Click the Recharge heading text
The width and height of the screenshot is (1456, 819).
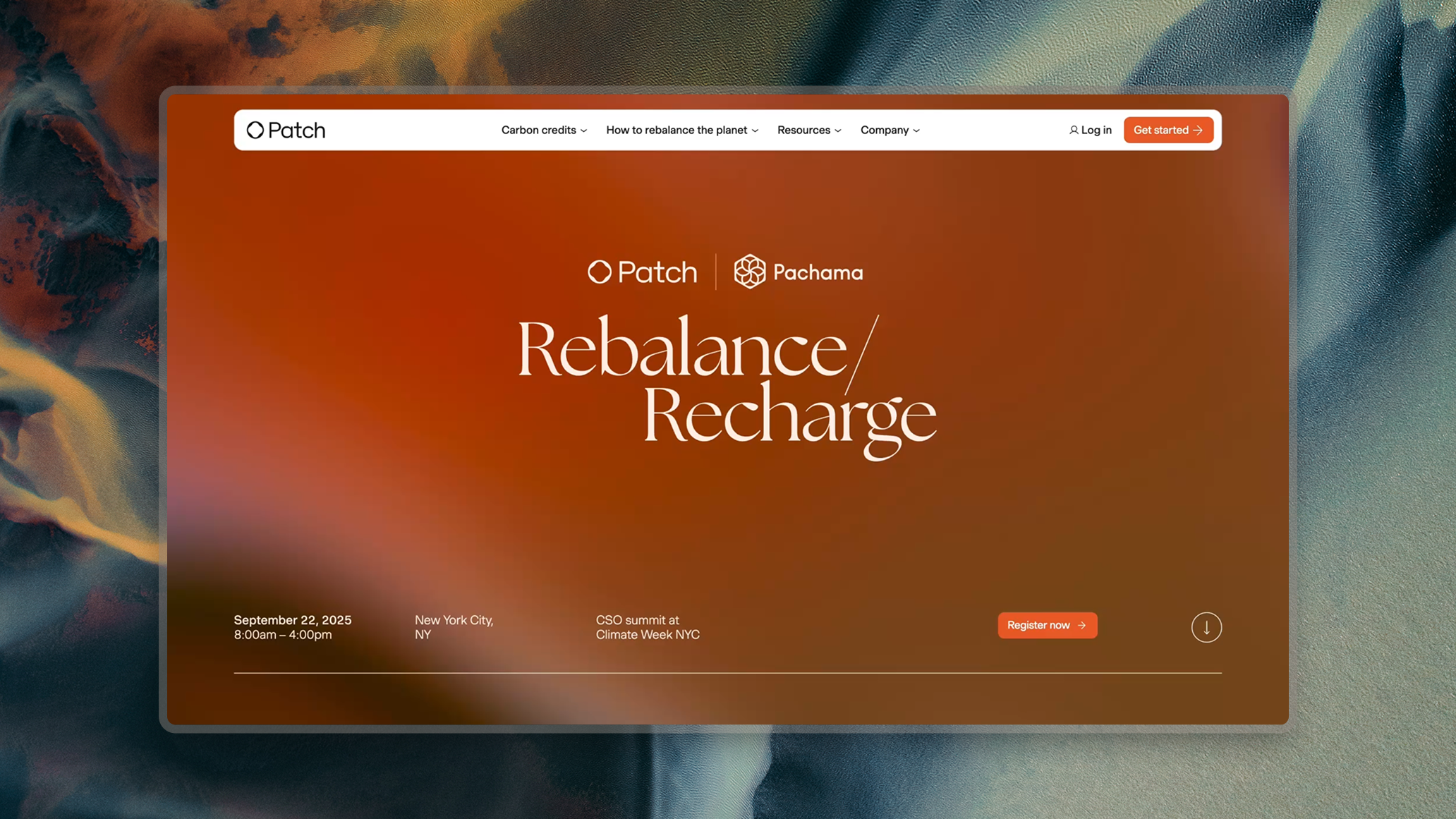coord(789,421)
